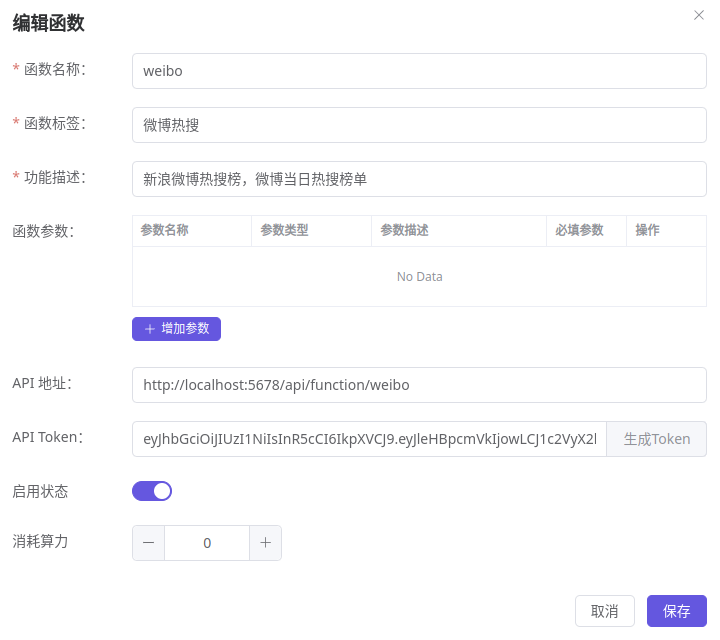
Task: Click the 参数名称 column header
Action: [x=165, y=230]
